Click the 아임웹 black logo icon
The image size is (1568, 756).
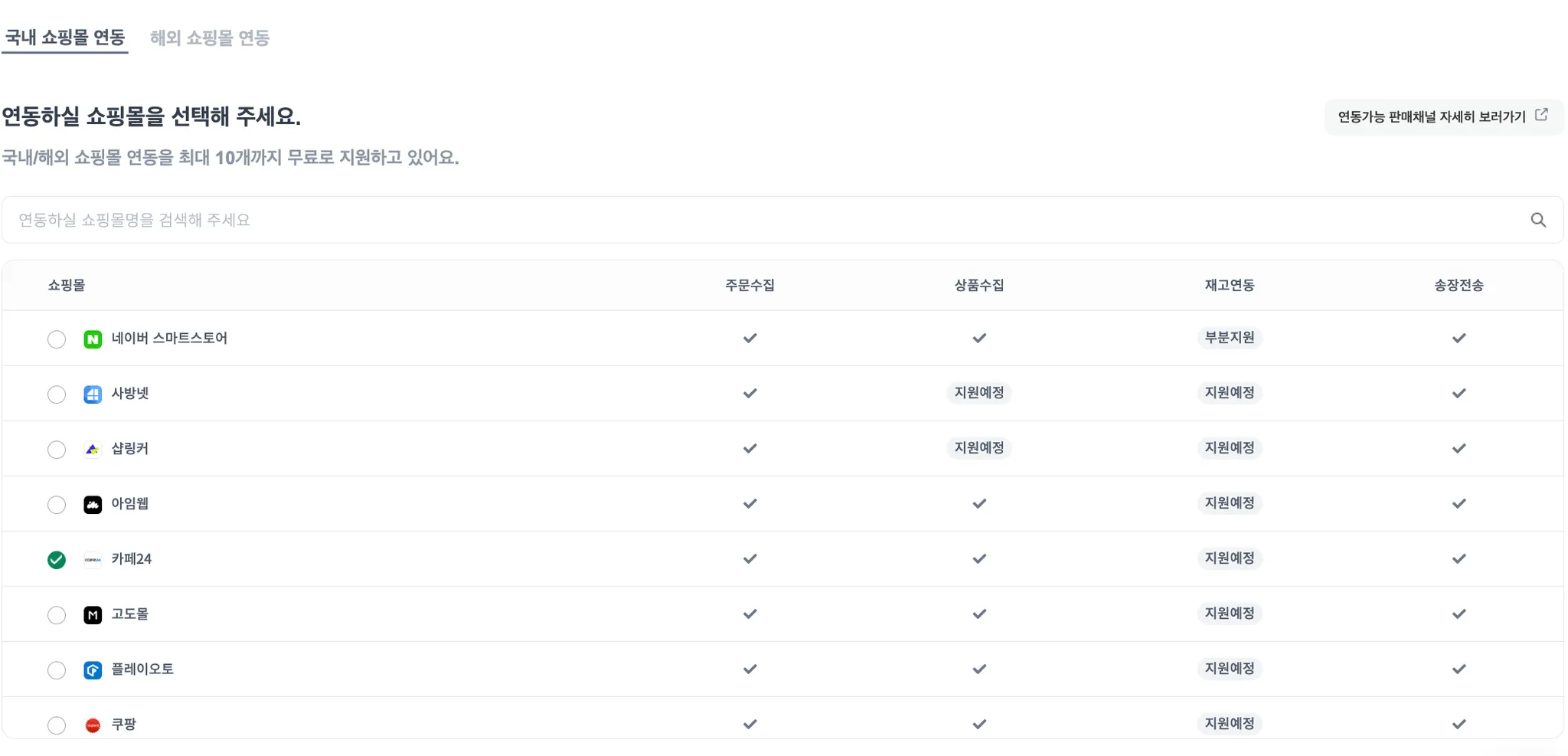[x=93, y=505]
